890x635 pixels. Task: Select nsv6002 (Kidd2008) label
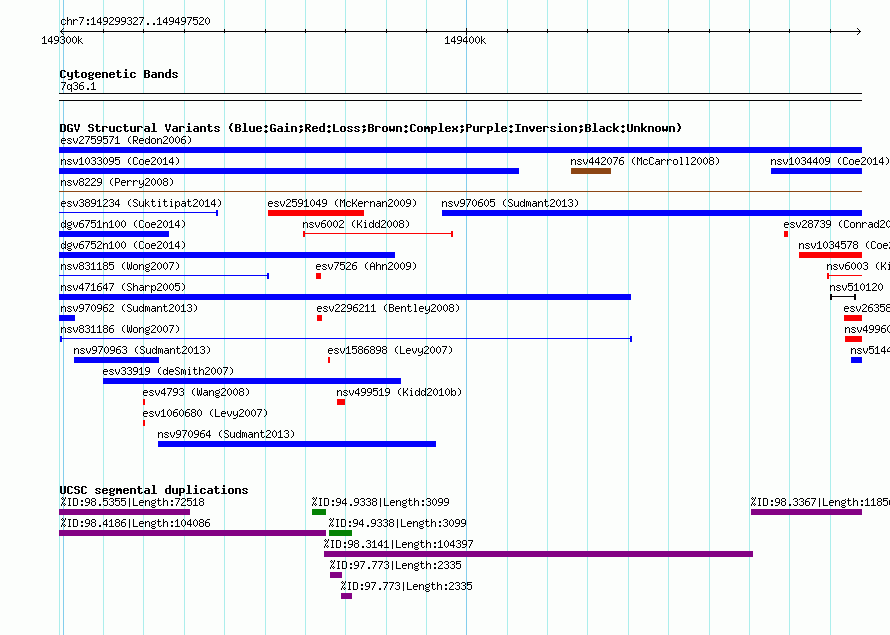pos(356,224)
